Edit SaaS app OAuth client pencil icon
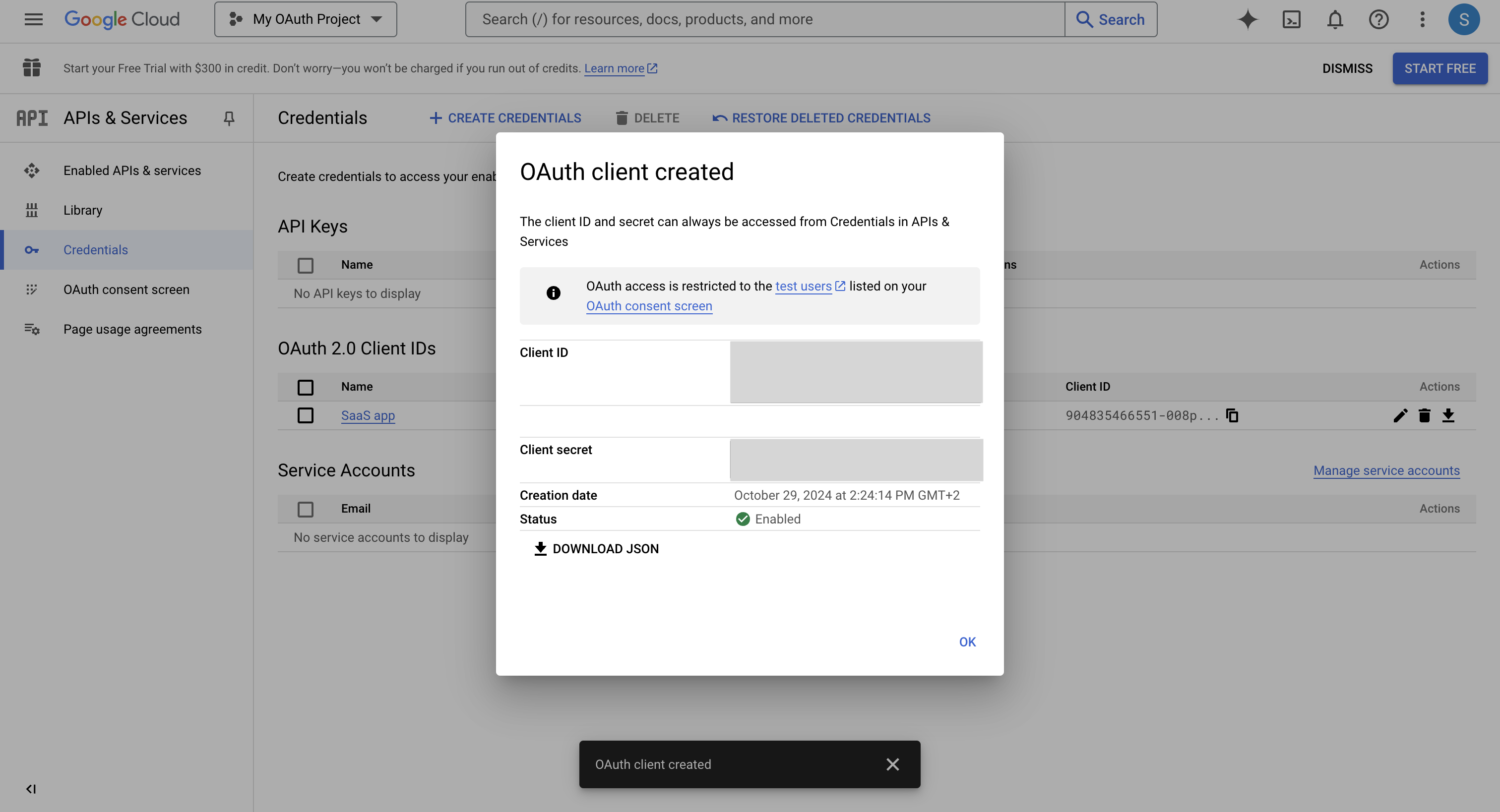The height and width of the screenshot is (812, 1500). click(x=1400, y=415)
